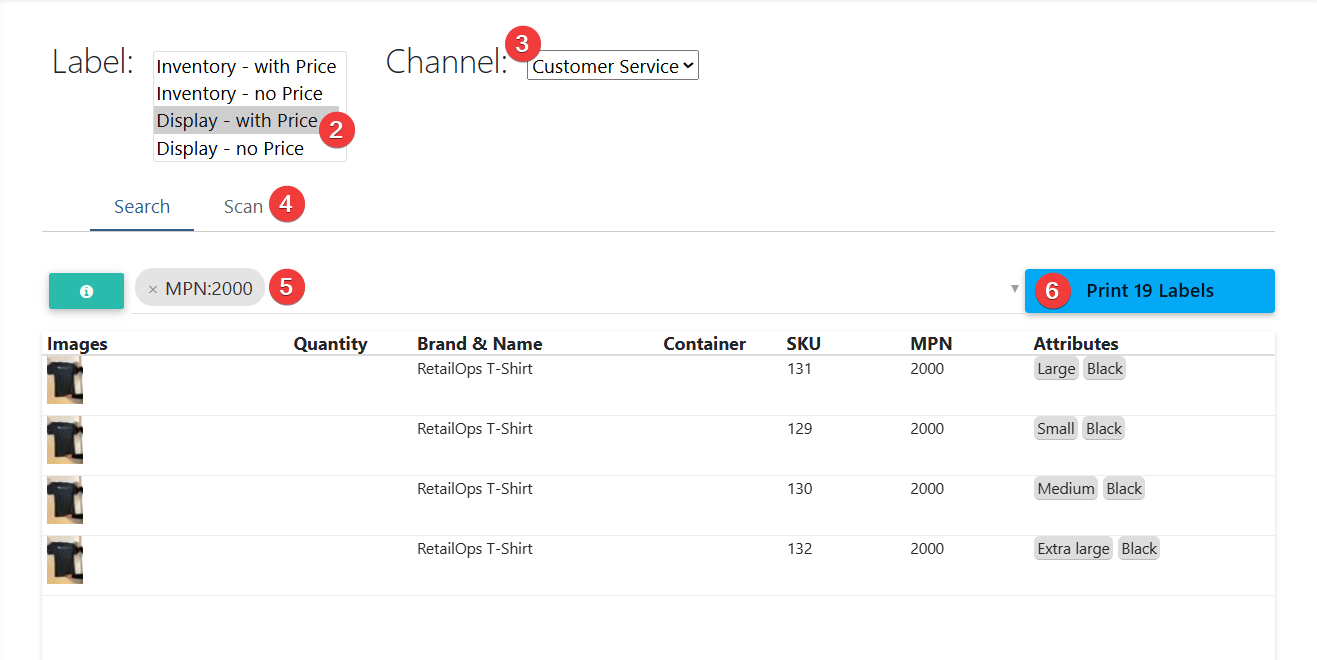1317x660 pixels.
Task: Click the 'Extra large' attribute tag
Action: 1073,549
